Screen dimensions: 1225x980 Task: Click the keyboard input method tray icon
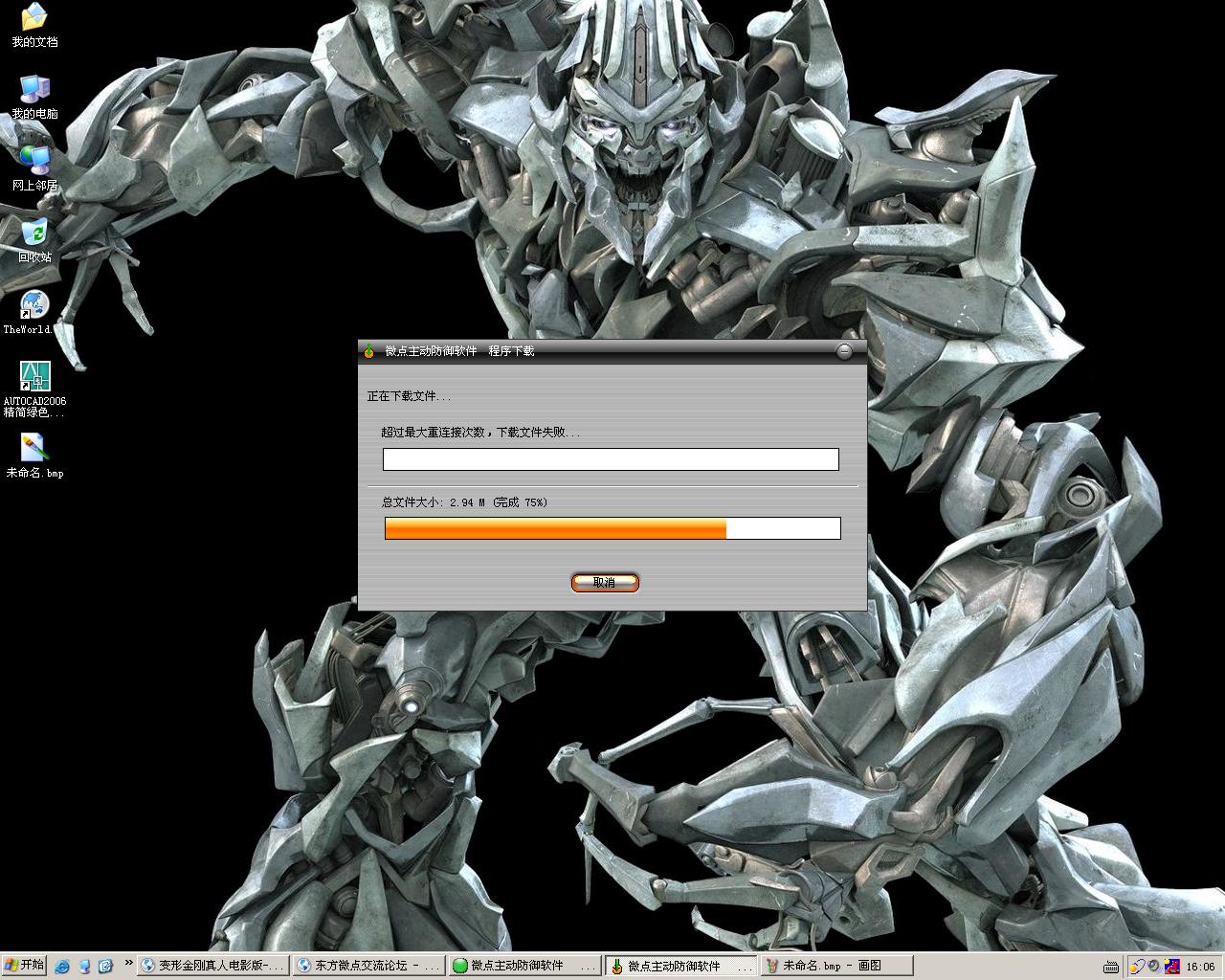point(1110,967)
